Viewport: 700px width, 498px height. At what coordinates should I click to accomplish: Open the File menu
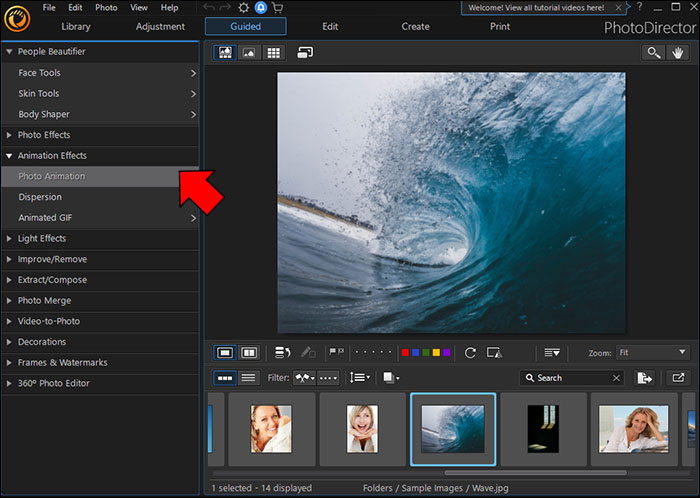(49, 8)
